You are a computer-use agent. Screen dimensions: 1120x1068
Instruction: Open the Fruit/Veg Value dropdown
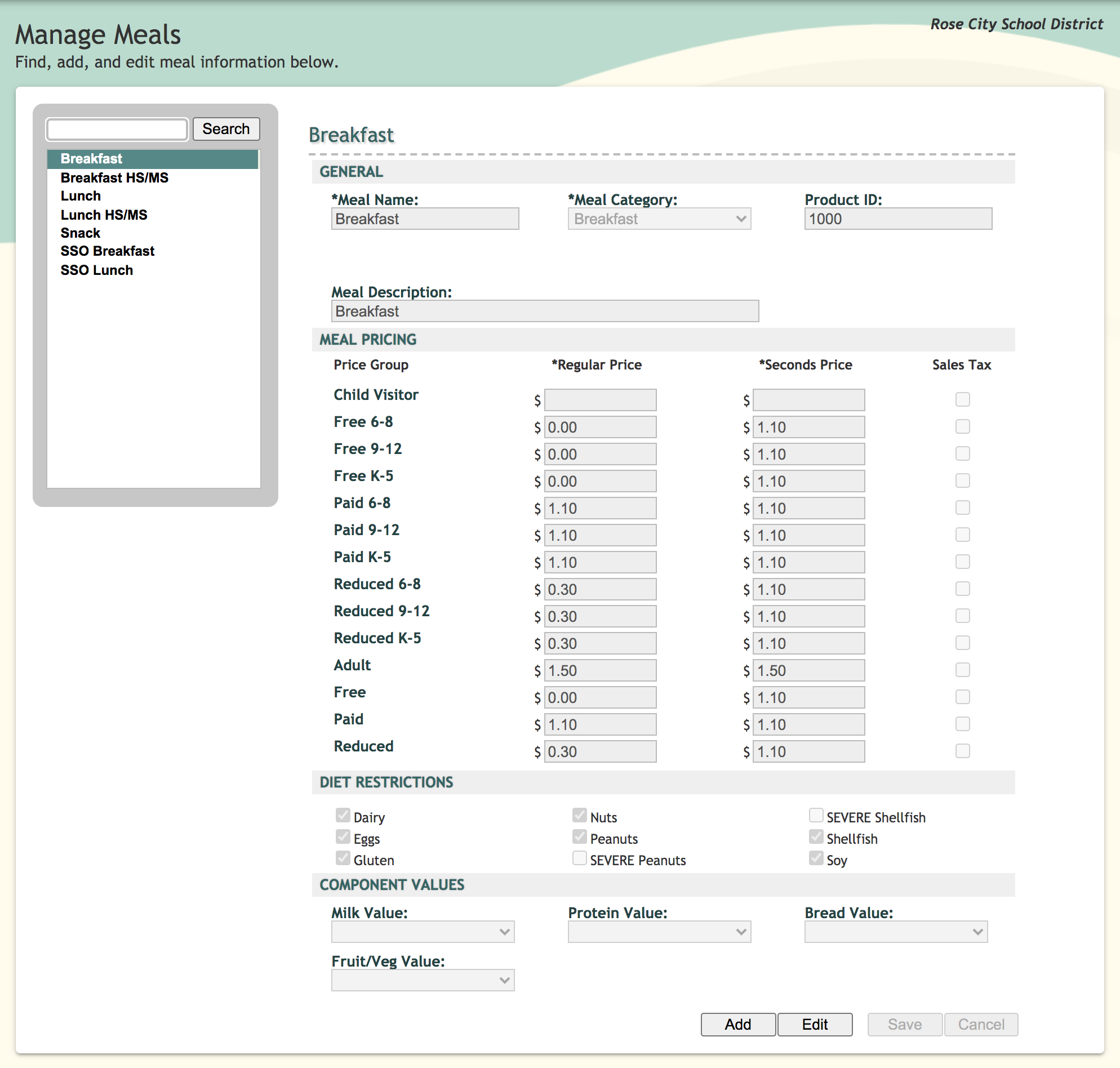pyautogui.click(x=423, y=980)
